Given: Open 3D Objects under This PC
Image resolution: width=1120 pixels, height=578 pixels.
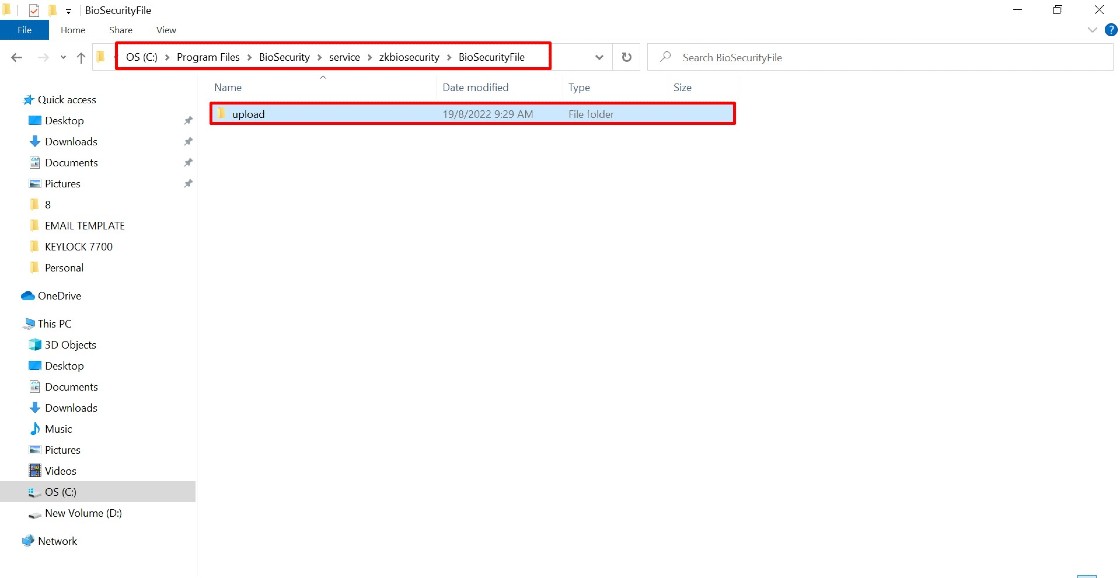Looking at the screenshot, I should point(70,344).
